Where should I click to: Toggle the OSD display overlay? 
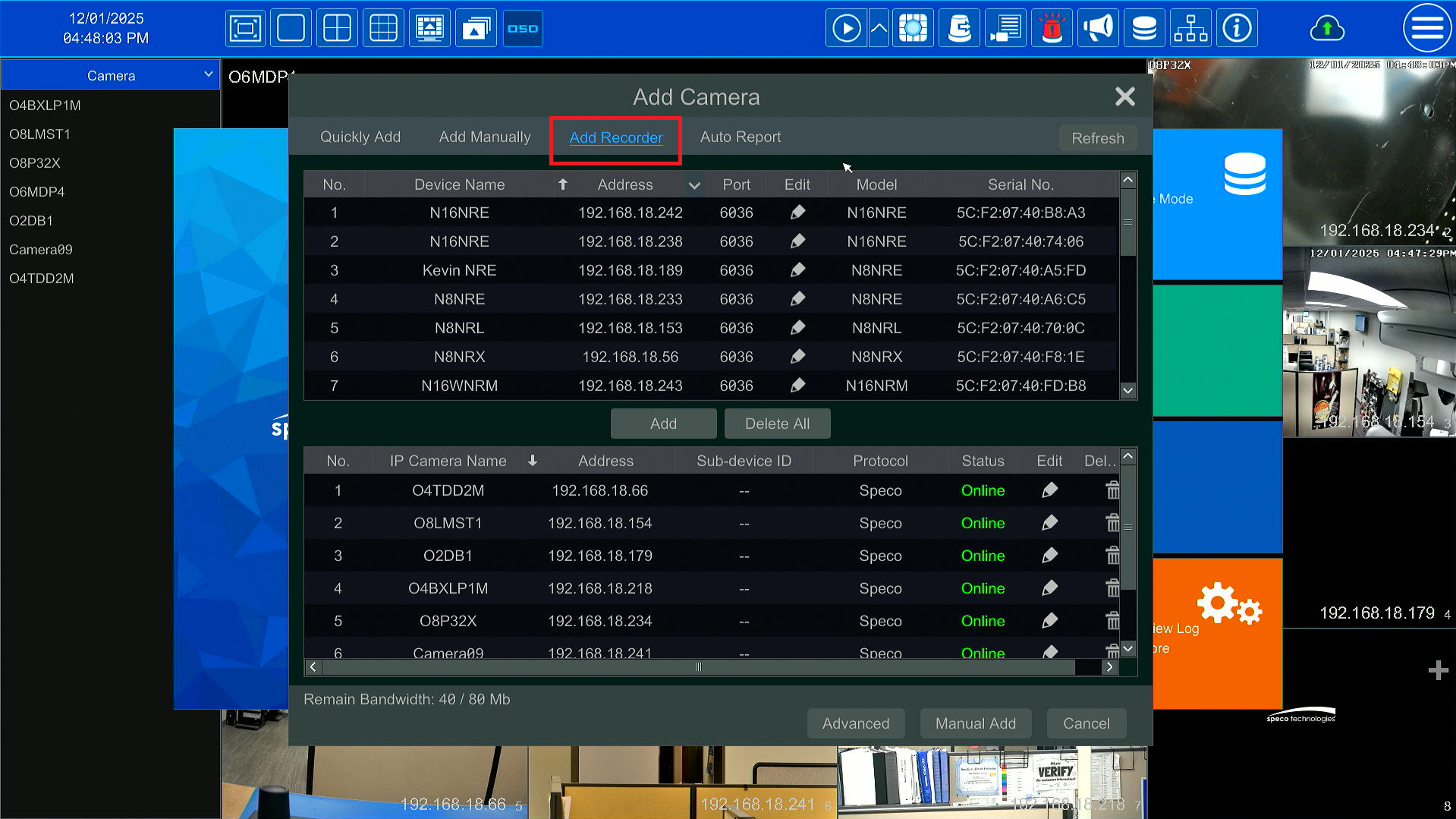click(x=523, y=27)
